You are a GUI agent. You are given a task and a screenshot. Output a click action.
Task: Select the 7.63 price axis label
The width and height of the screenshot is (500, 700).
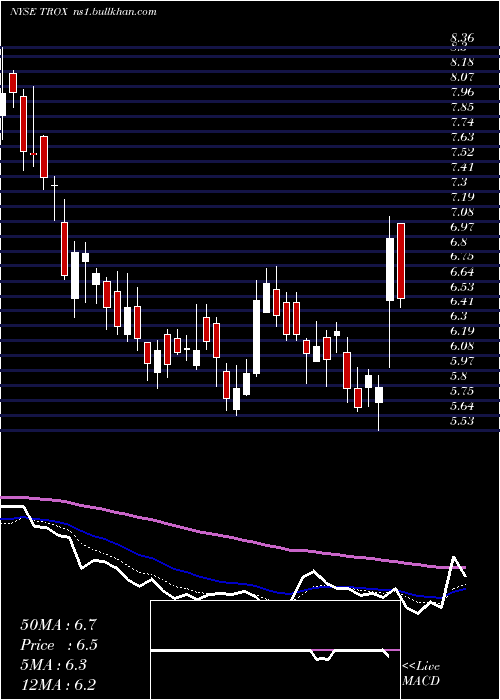[x=462, y=137]
